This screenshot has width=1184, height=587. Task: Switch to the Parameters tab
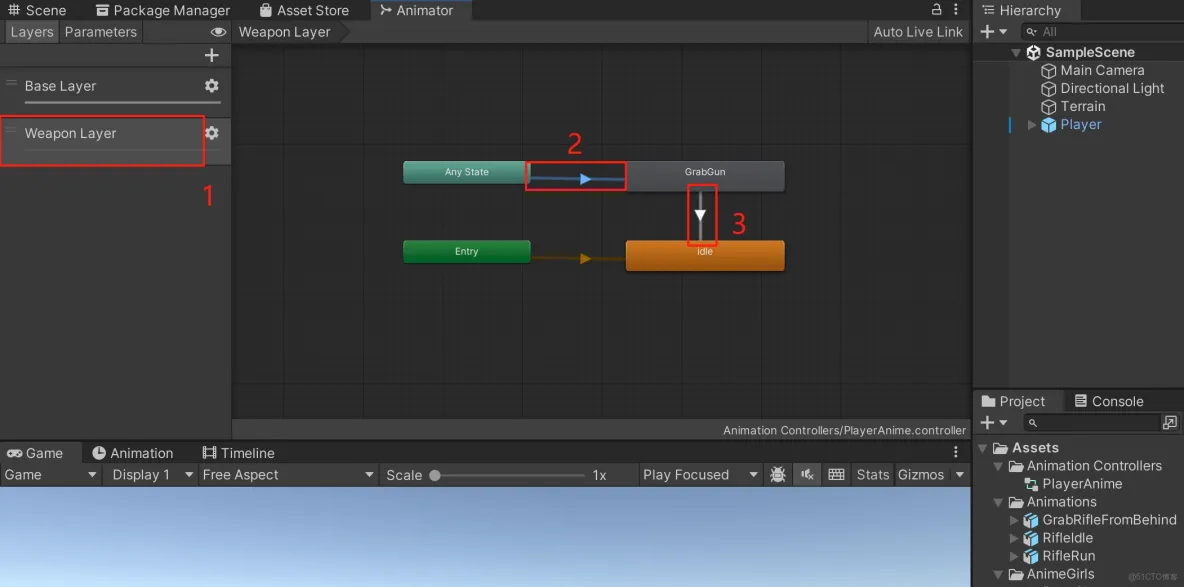point(100,32)
